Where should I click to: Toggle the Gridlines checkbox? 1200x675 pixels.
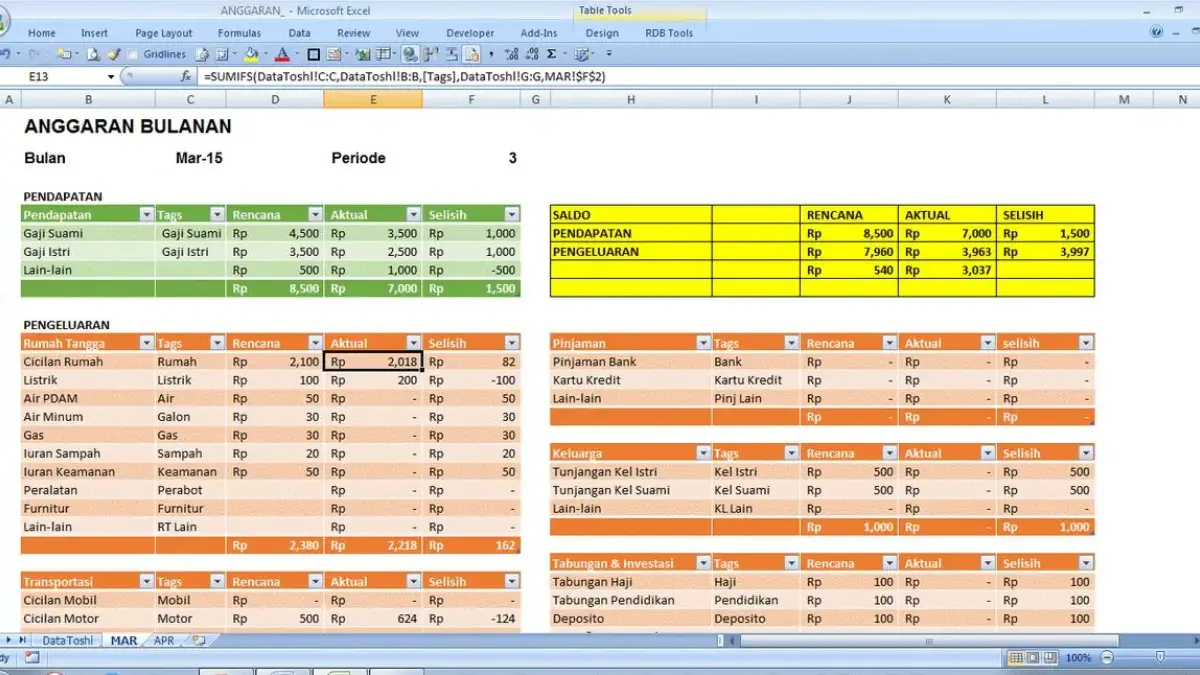pos(132,54)
